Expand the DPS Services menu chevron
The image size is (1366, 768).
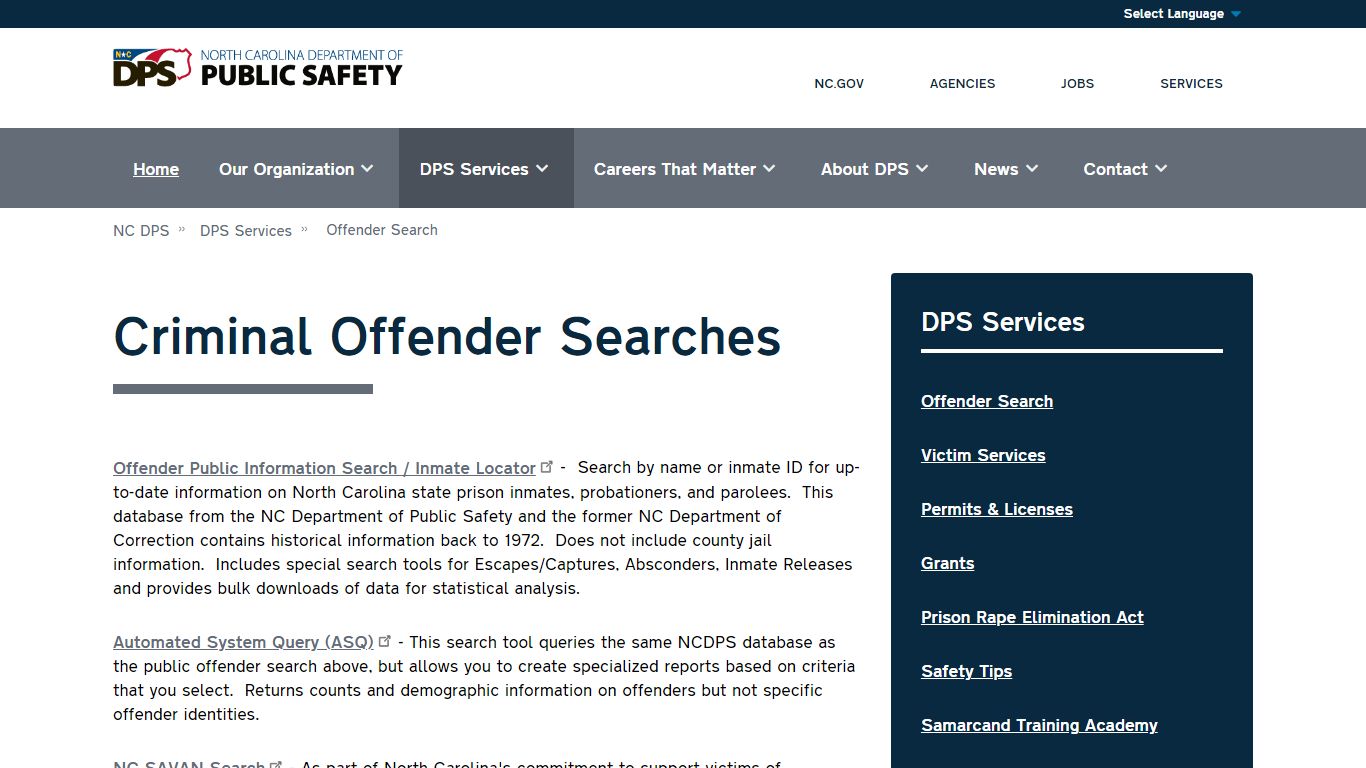pyautogui.click(x=542, y=169)
